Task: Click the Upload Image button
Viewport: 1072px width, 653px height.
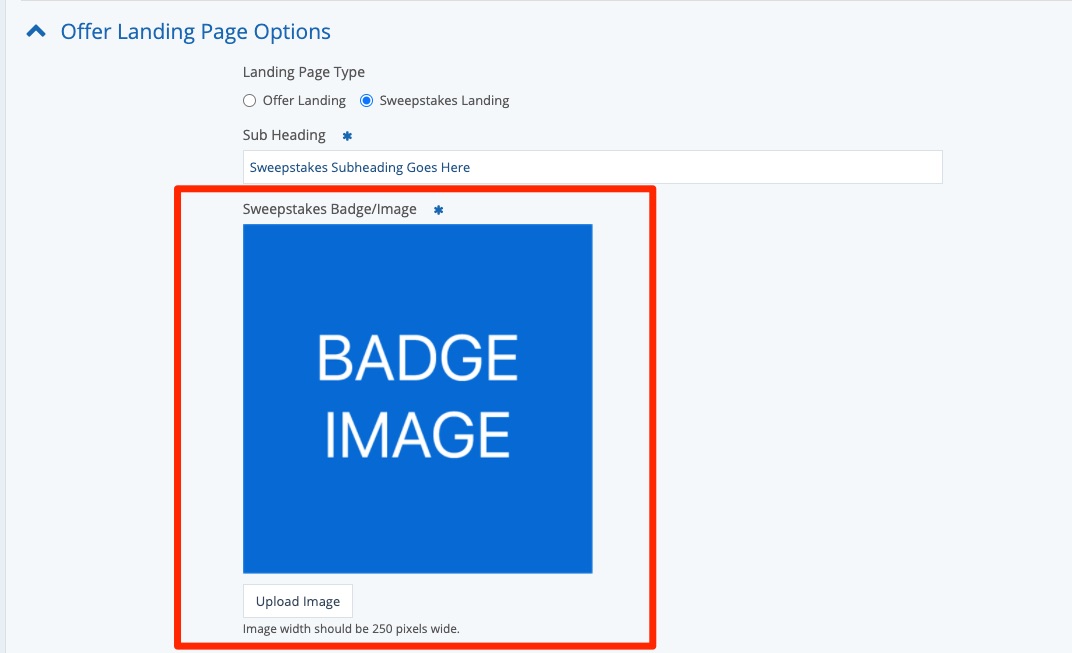Action: [298, 601]
